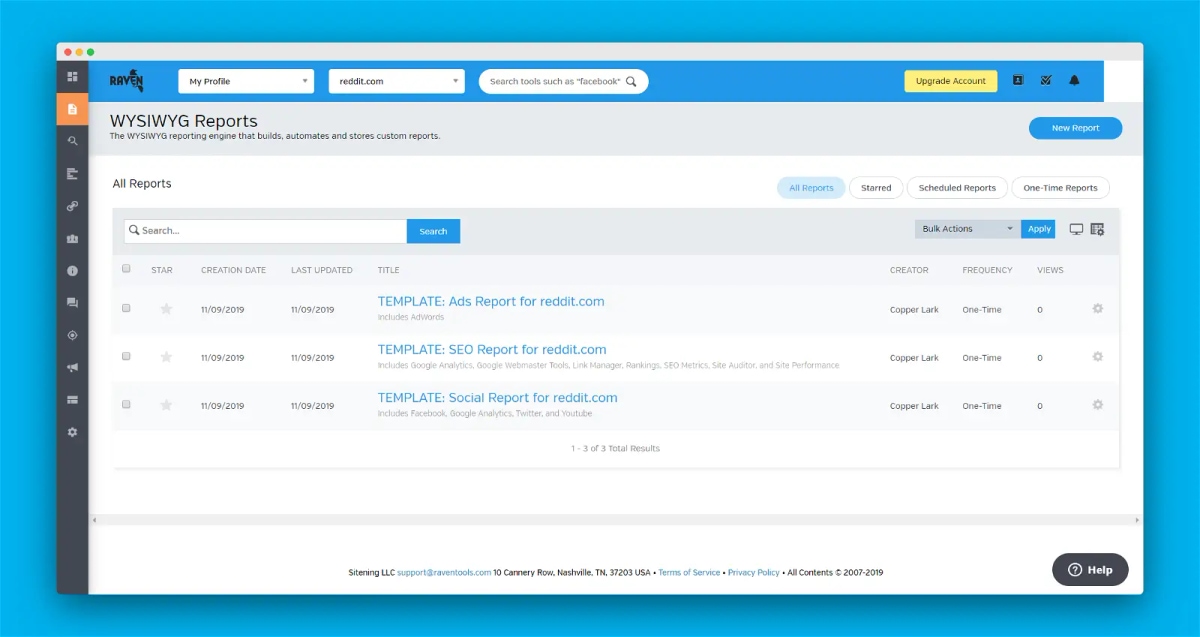Image resolution: width=1200 pixels, height=637 pixels.
Task: Click the blue Search button
Action: pos(433,231)
